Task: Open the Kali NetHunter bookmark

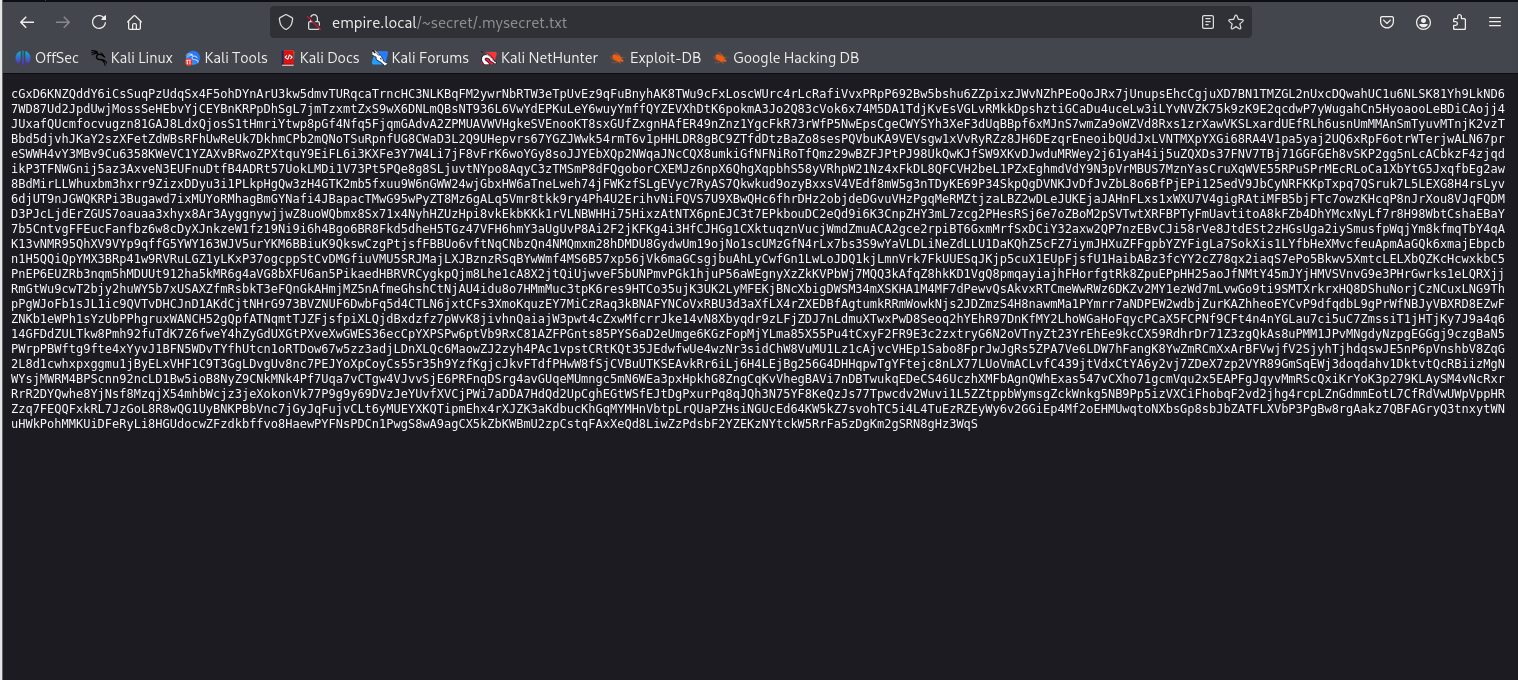Action: [x=540, y=58]
